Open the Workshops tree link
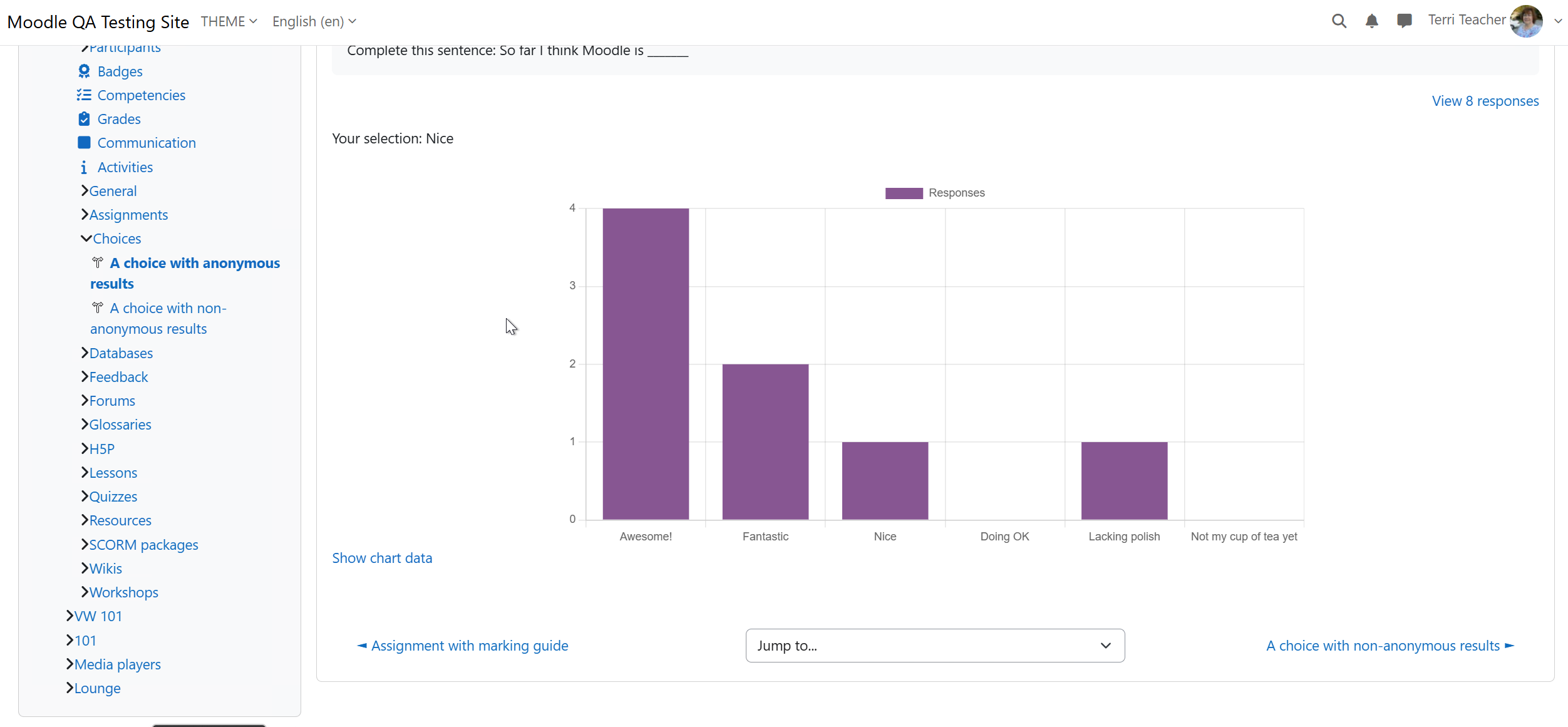This screenshot has width=1568, height=727. [x=123, y=592]
